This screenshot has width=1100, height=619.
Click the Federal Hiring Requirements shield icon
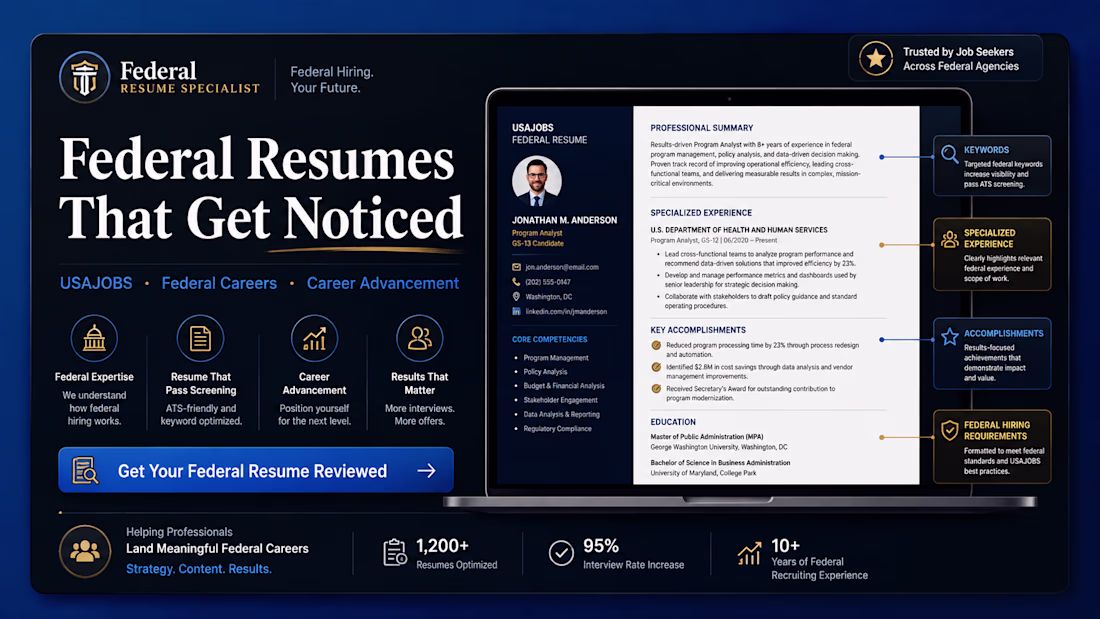[x=950, y=430]
